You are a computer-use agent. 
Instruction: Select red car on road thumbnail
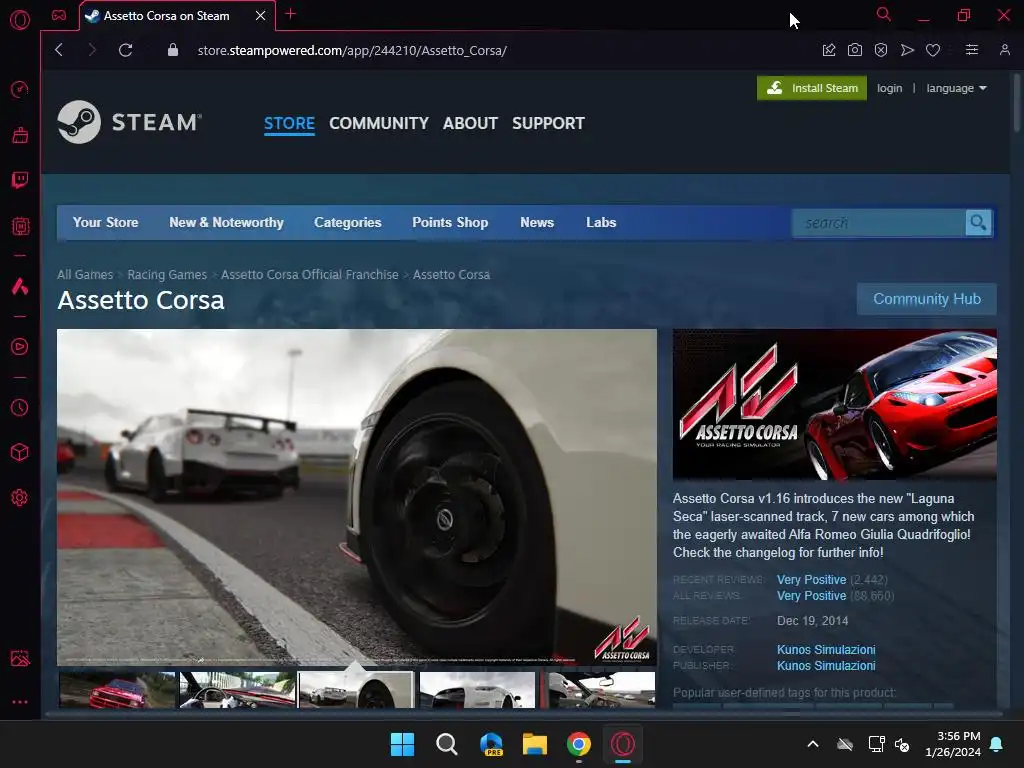[x=118, y=690]
